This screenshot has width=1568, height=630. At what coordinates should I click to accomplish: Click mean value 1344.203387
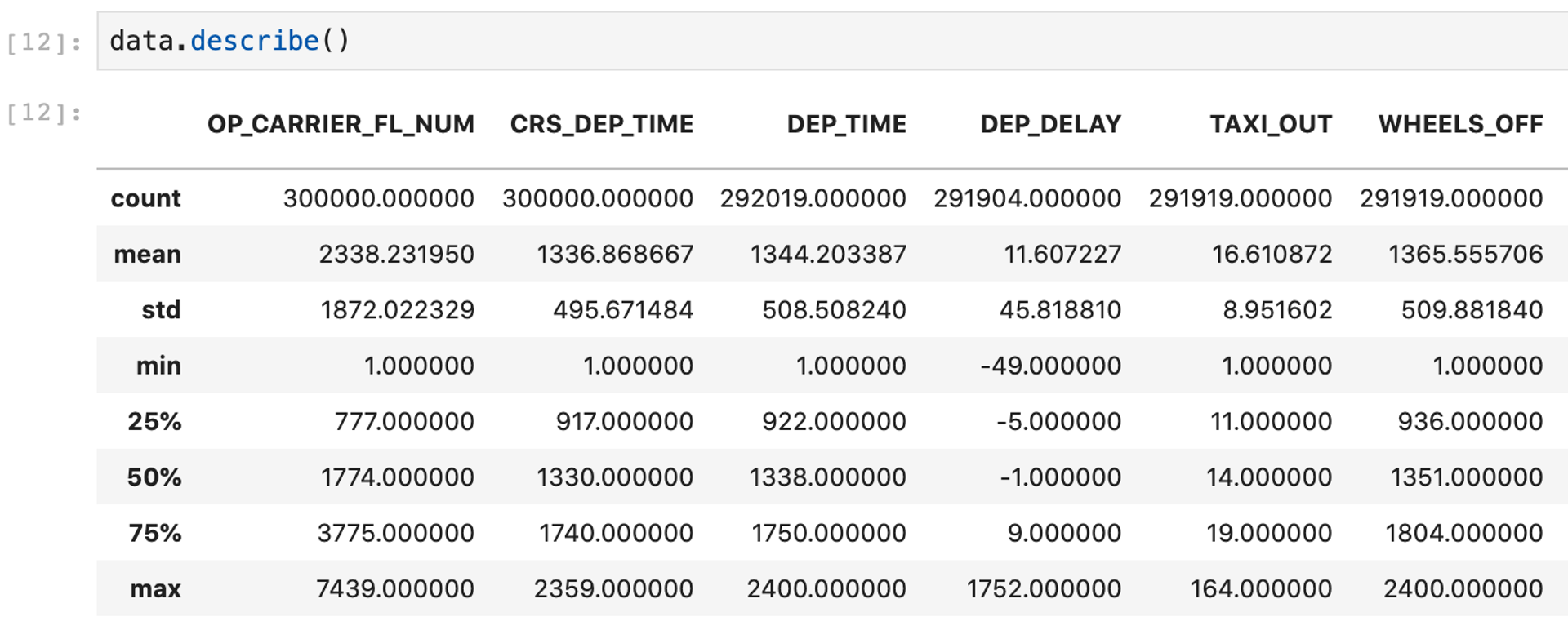[x=828, y=255]
